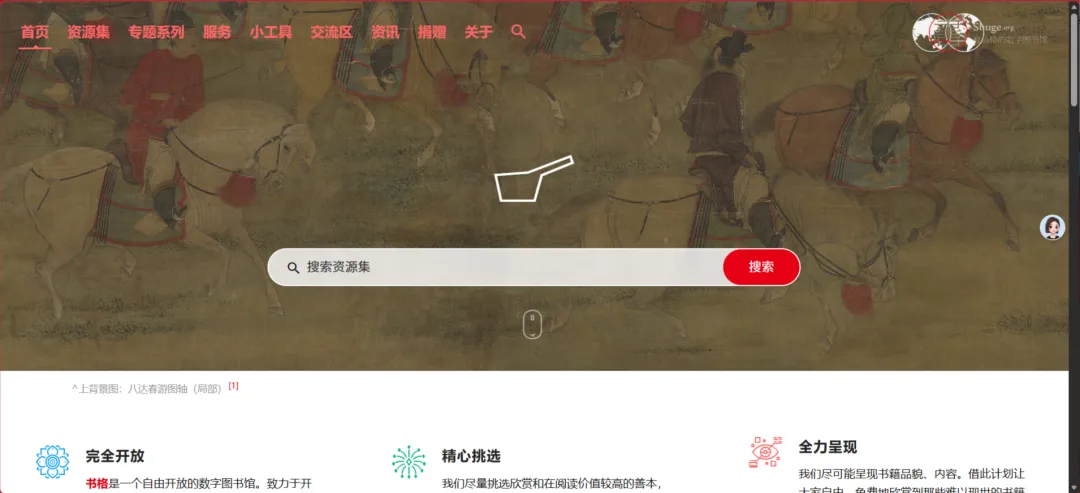Screen dimensions: 1080x493
Task: Click the magnifier icon inside search box
Action: 293,267
